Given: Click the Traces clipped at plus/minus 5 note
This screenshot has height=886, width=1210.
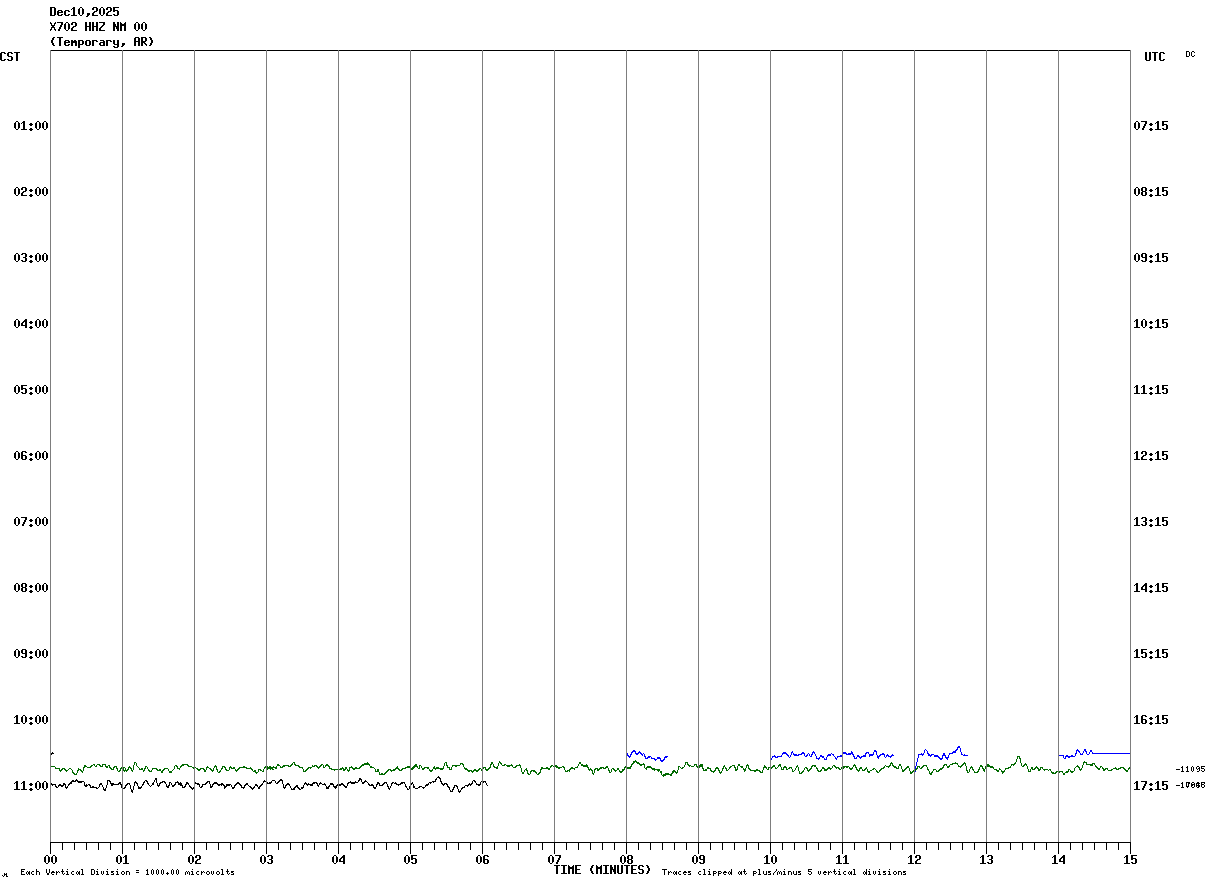Looking at the screenshot, I should tap(784, 872).
